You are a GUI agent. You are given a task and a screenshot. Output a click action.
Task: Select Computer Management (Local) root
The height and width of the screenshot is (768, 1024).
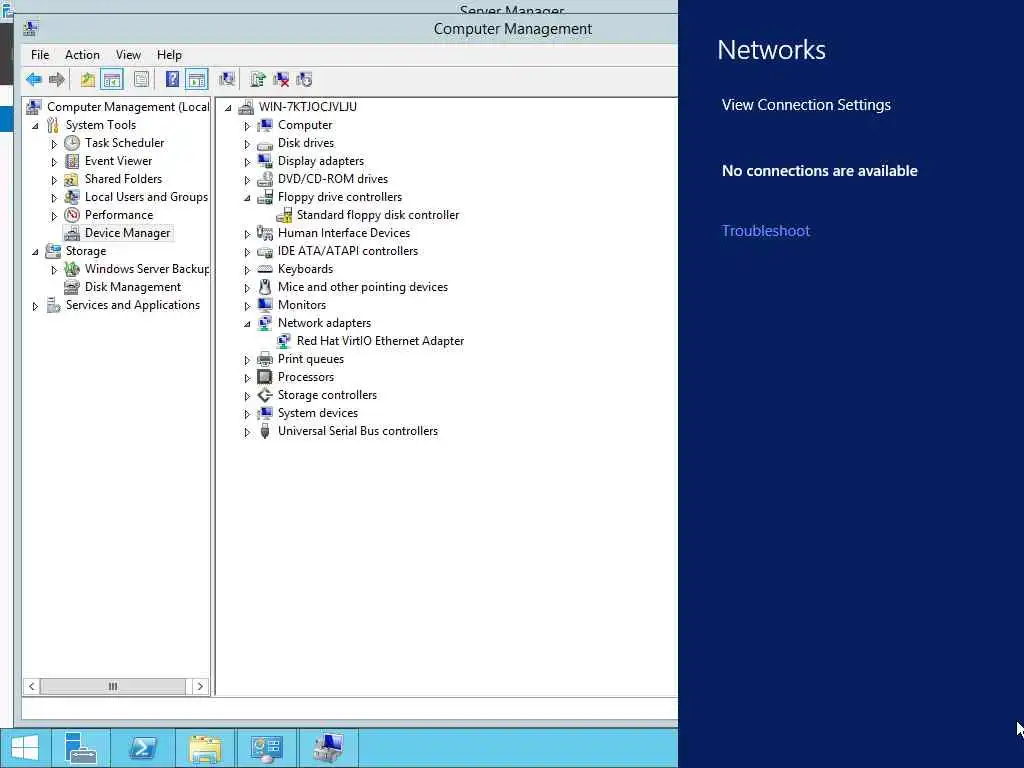click(128, 107)
